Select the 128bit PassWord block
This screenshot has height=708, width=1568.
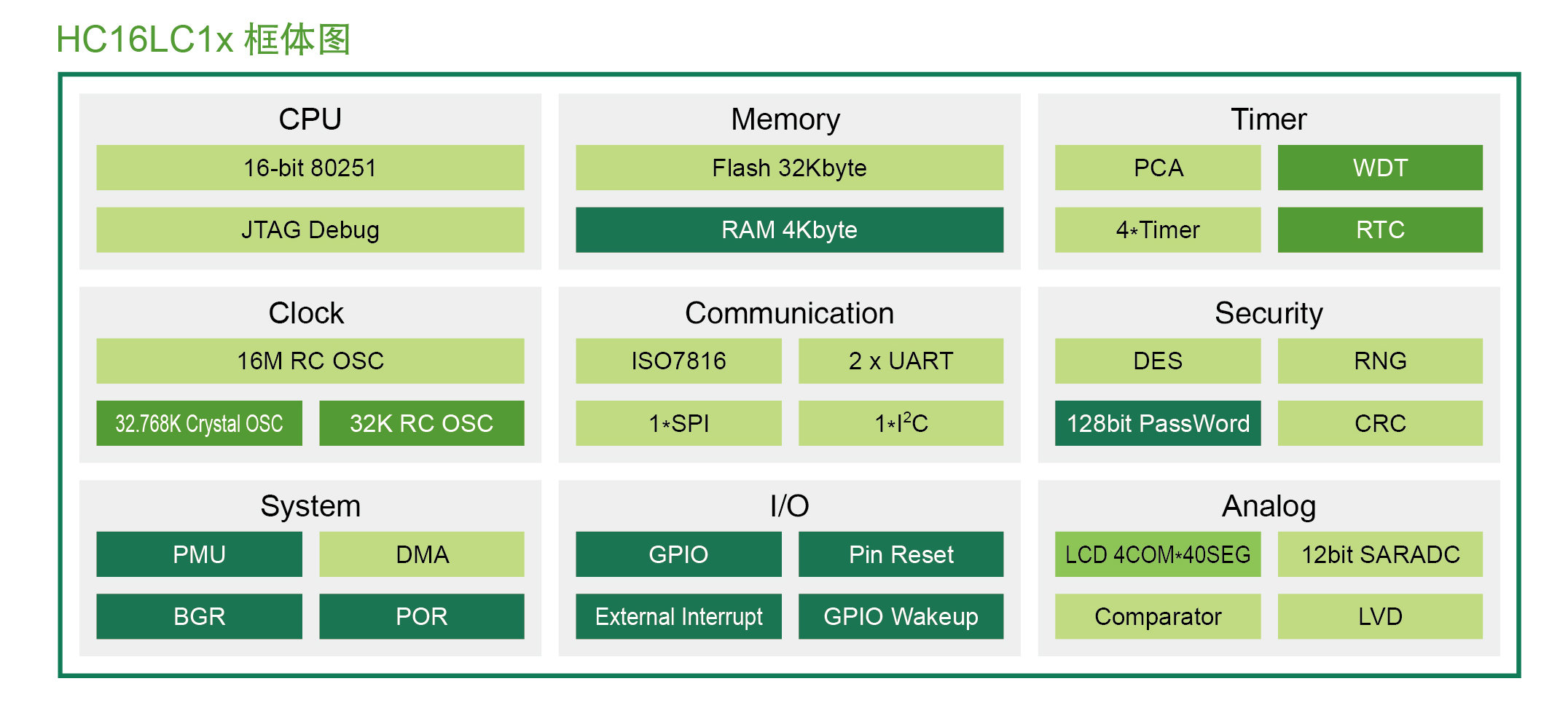[x=1158, y=423]
